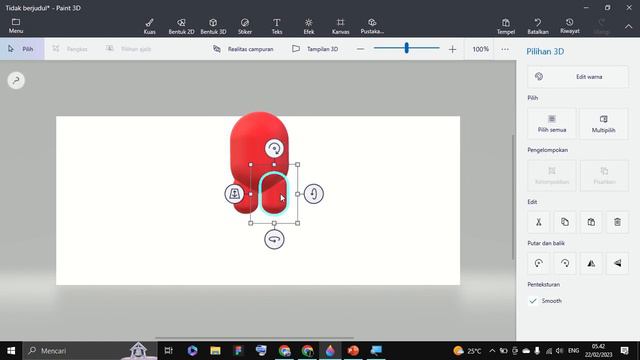Toggle Multipilih multiselect mode
This screenshot has width=640, height=360.
[604, 124]
